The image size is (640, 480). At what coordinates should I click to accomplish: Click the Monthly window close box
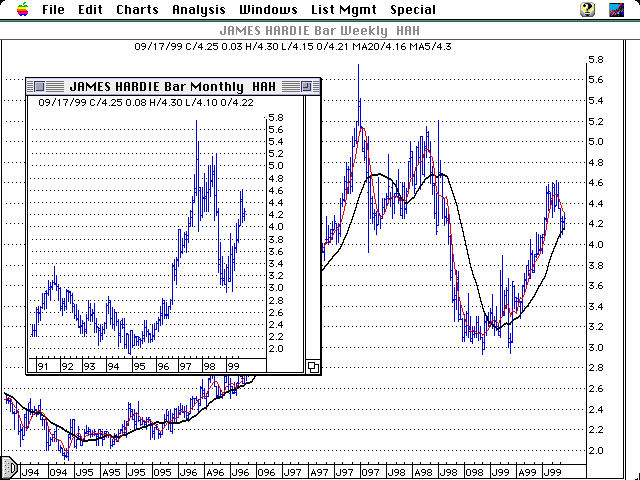pyautogui.click(x=39, y=87)
